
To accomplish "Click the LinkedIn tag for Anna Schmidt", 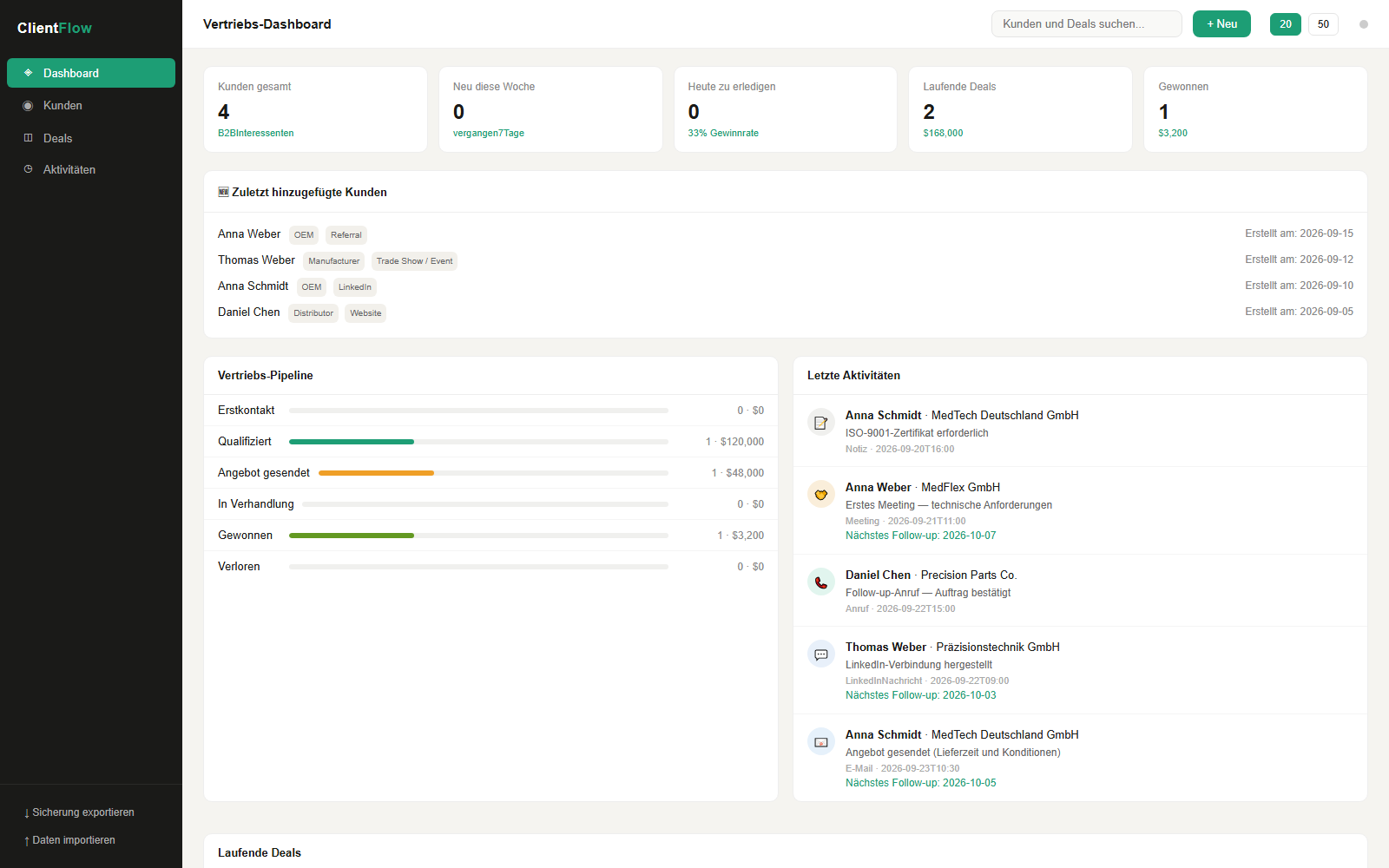I will coord(354,287).
